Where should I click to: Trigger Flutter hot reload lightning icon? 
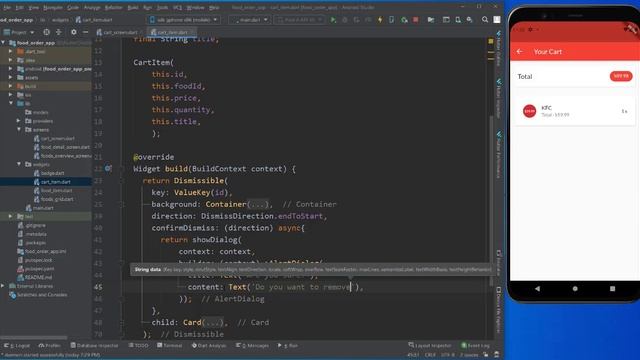pos(380,20)
